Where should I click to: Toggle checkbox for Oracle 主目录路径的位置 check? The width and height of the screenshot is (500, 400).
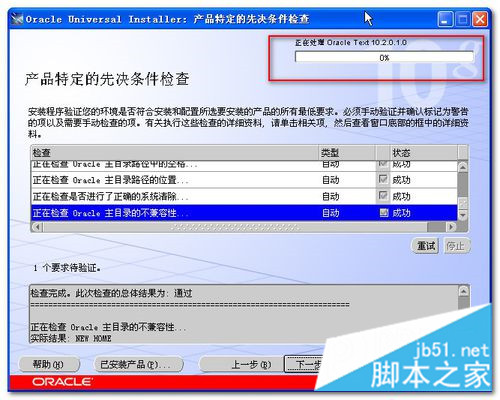(383, 179)
